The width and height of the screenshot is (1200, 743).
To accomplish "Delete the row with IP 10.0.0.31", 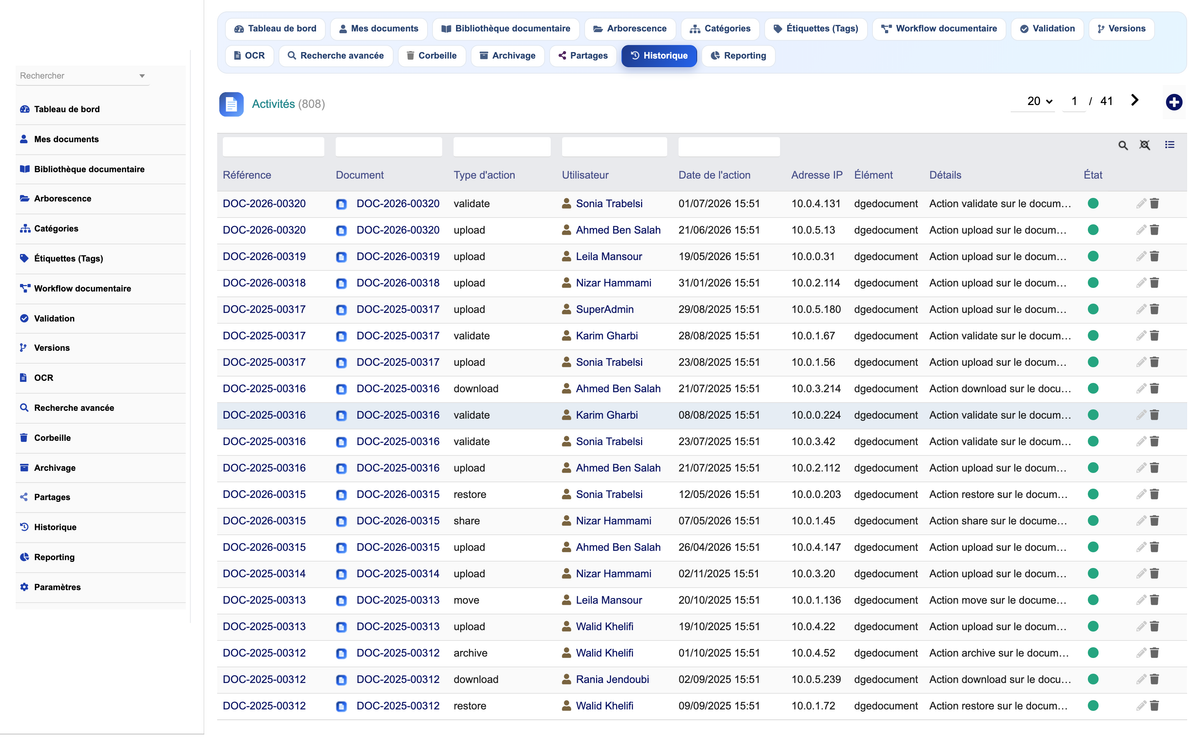I will coord(1154,257).
